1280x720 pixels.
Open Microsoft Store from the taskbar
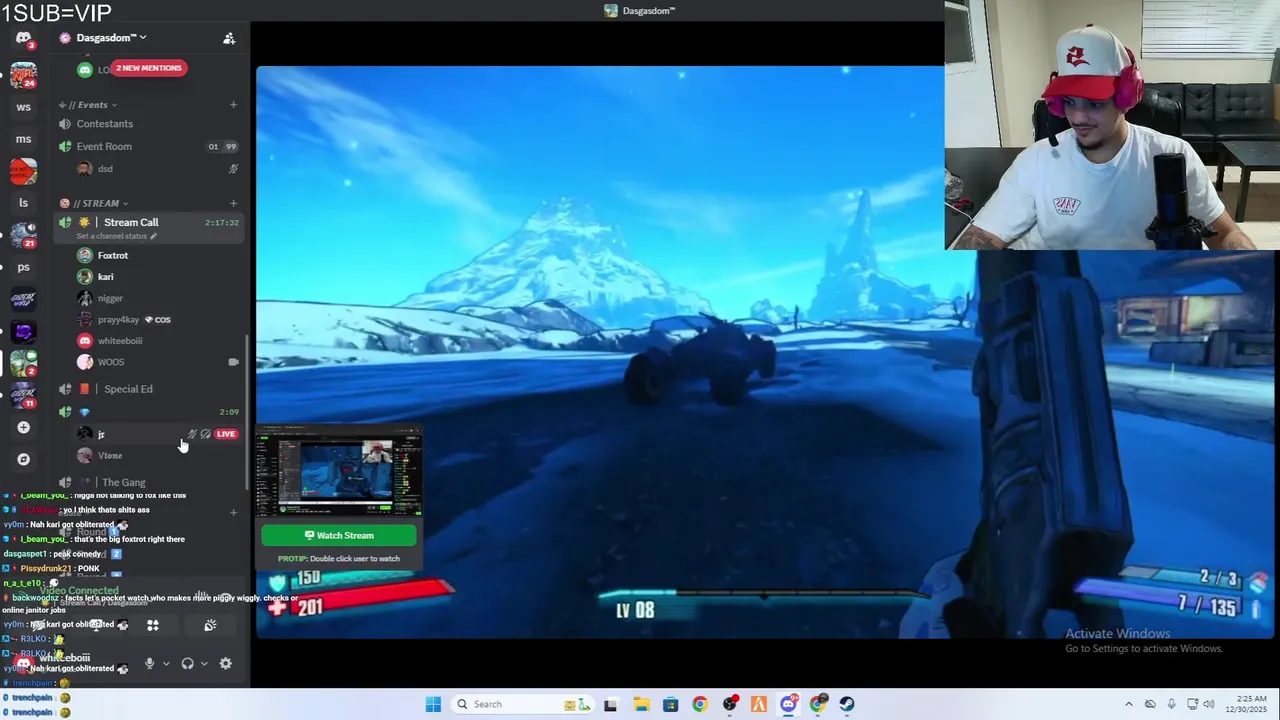(x=670, y=704)
